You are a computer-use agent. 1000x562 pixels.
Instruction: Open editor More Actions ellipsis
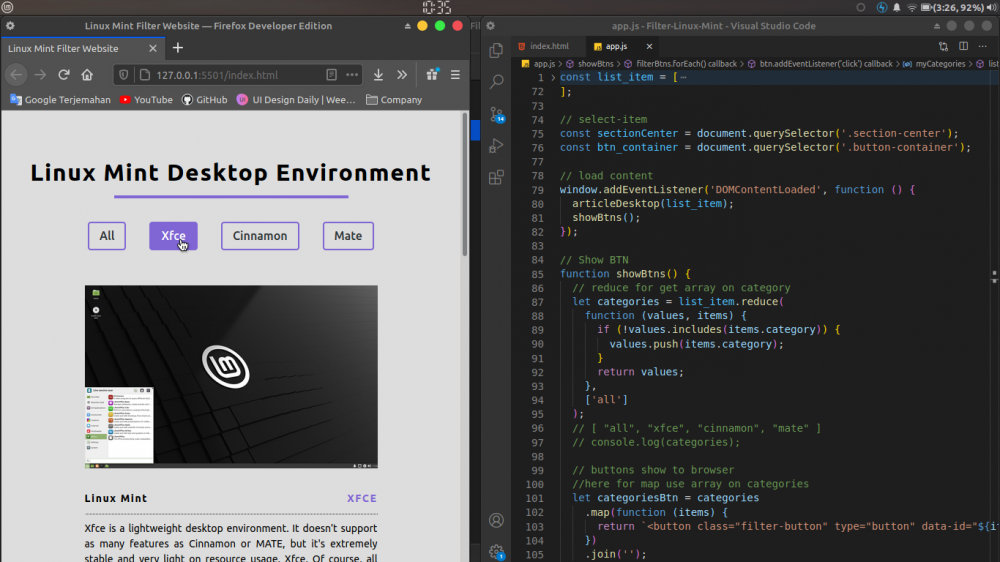click(x=983, y=46)
